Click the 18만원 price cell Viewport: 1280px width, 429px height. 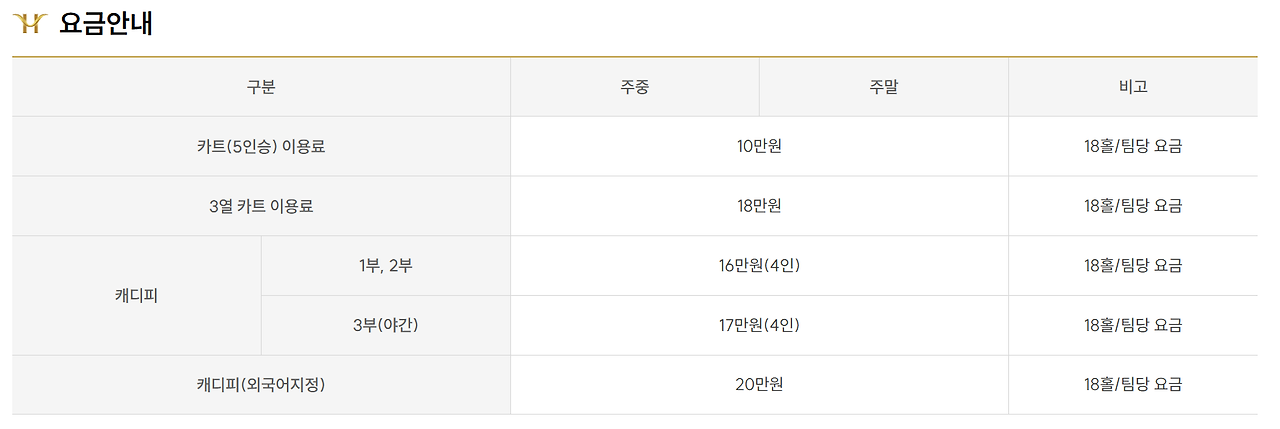pyautogui.click(x=759, y=206)
